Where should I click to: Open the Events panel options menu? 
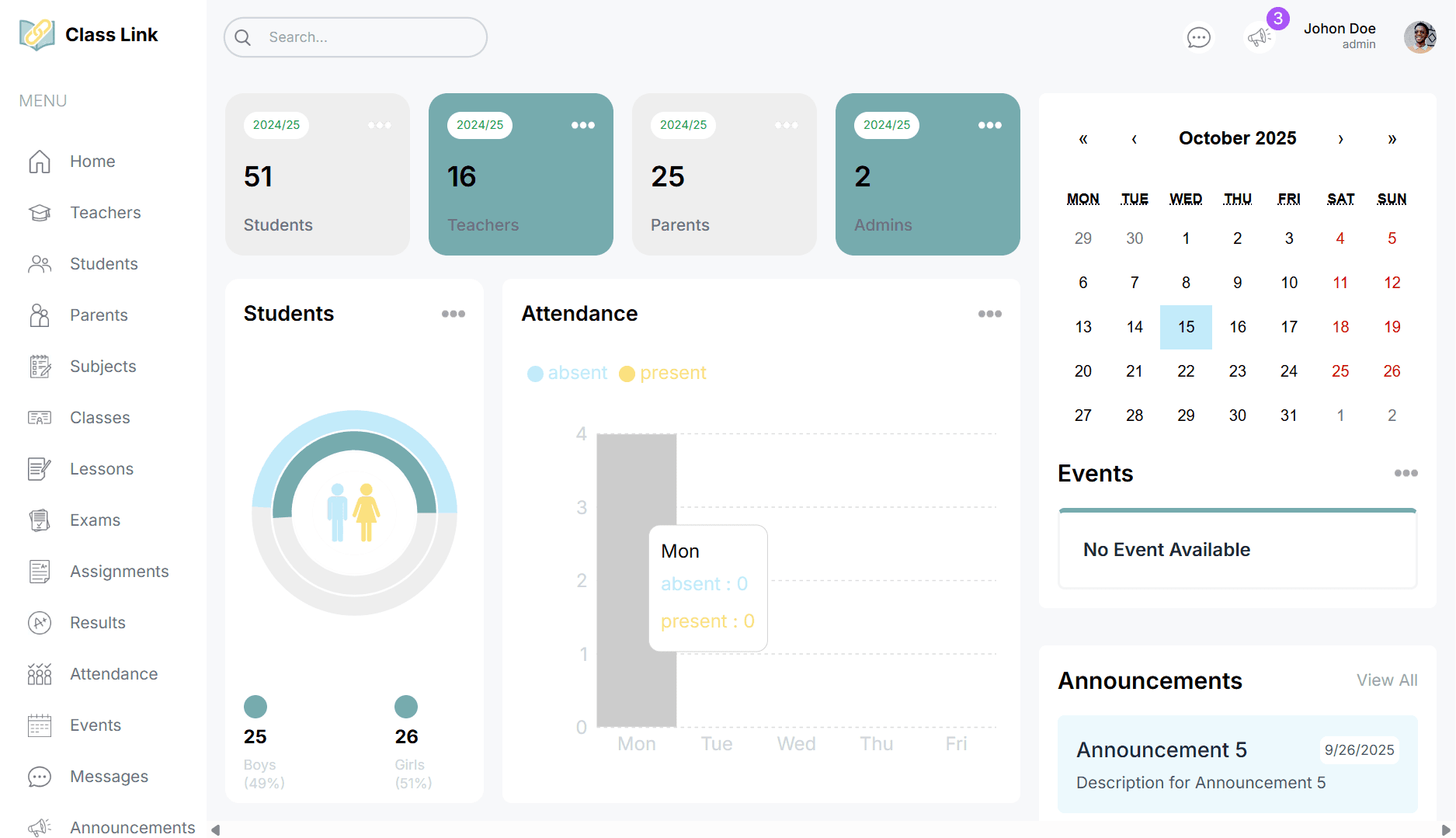(1406, 473)
